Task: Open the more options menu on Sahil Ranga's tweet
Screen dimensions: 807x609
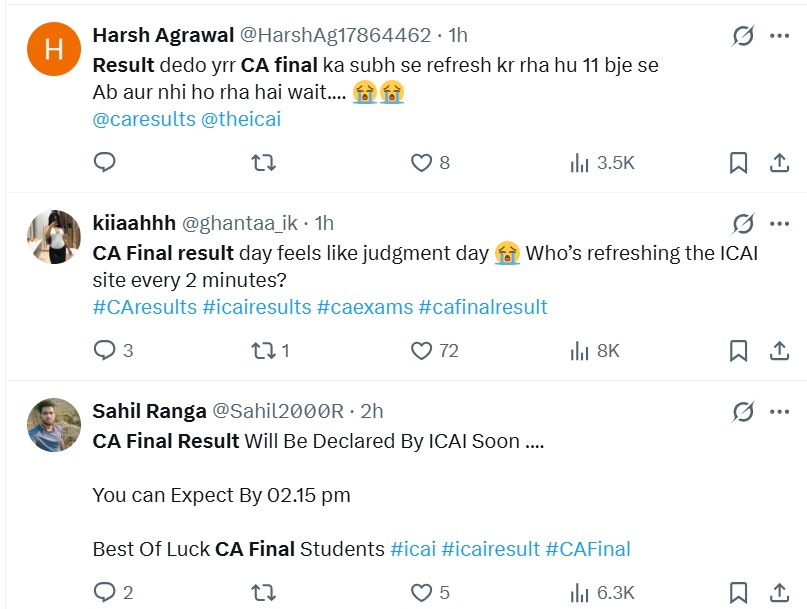Action: coord(778,411)
